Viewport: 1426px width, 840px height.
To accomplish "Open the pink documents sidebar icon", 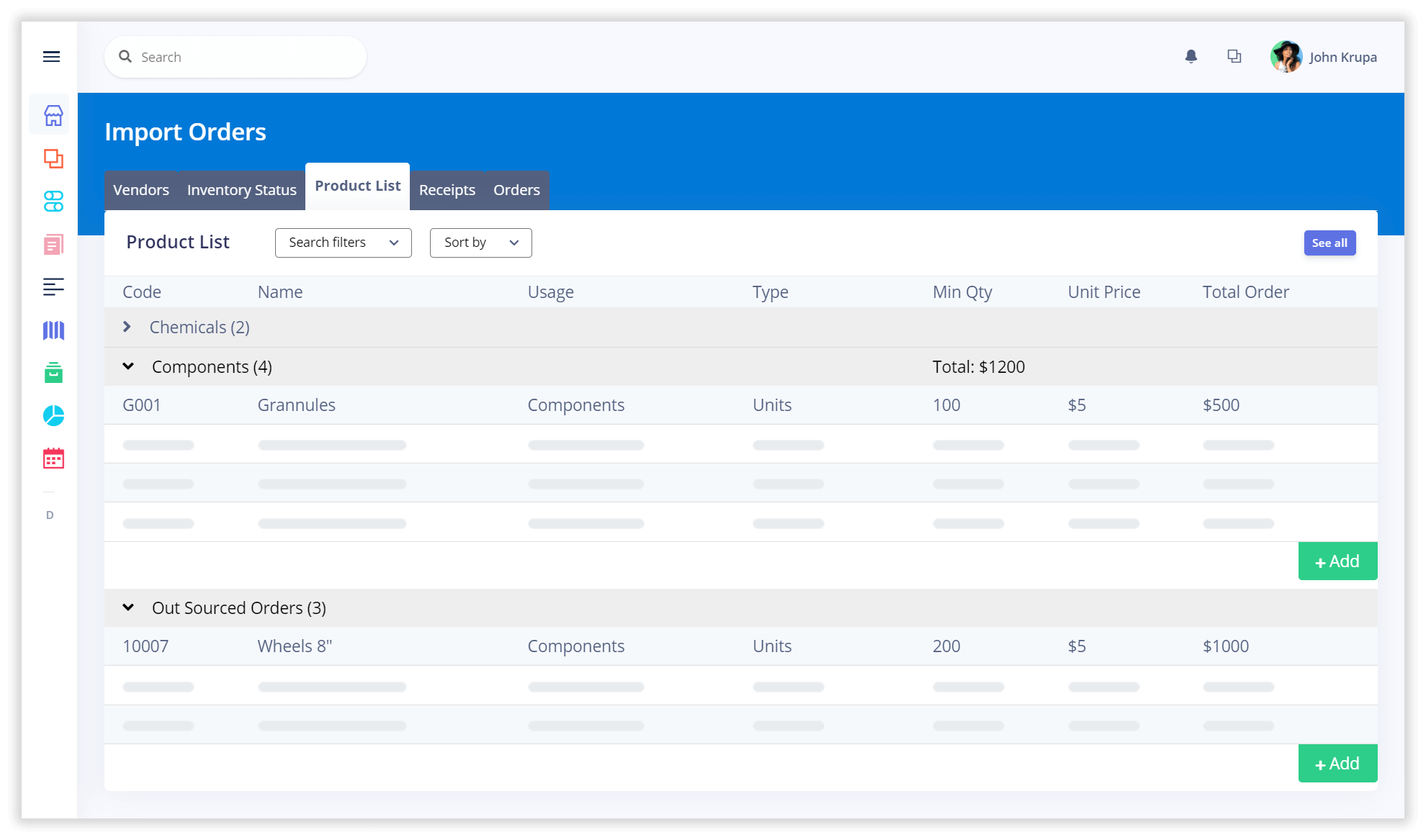I will [53, 245].
